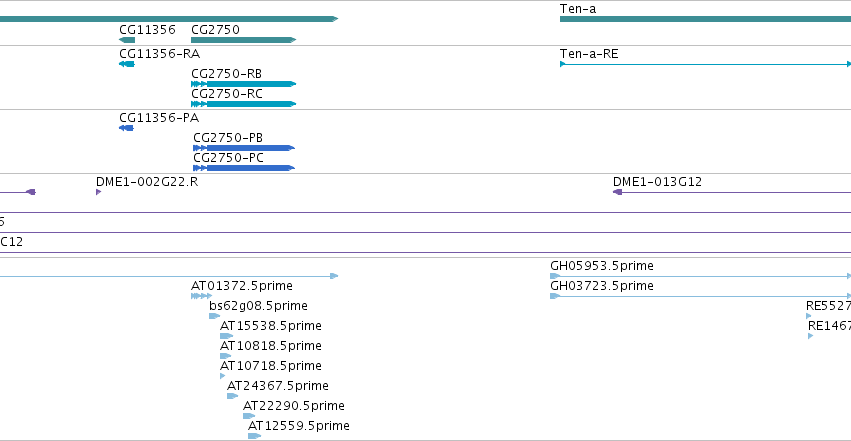Select the AT15538.5prime EST glyph
This screenshot has height=441, width=851.
[226, 336]
